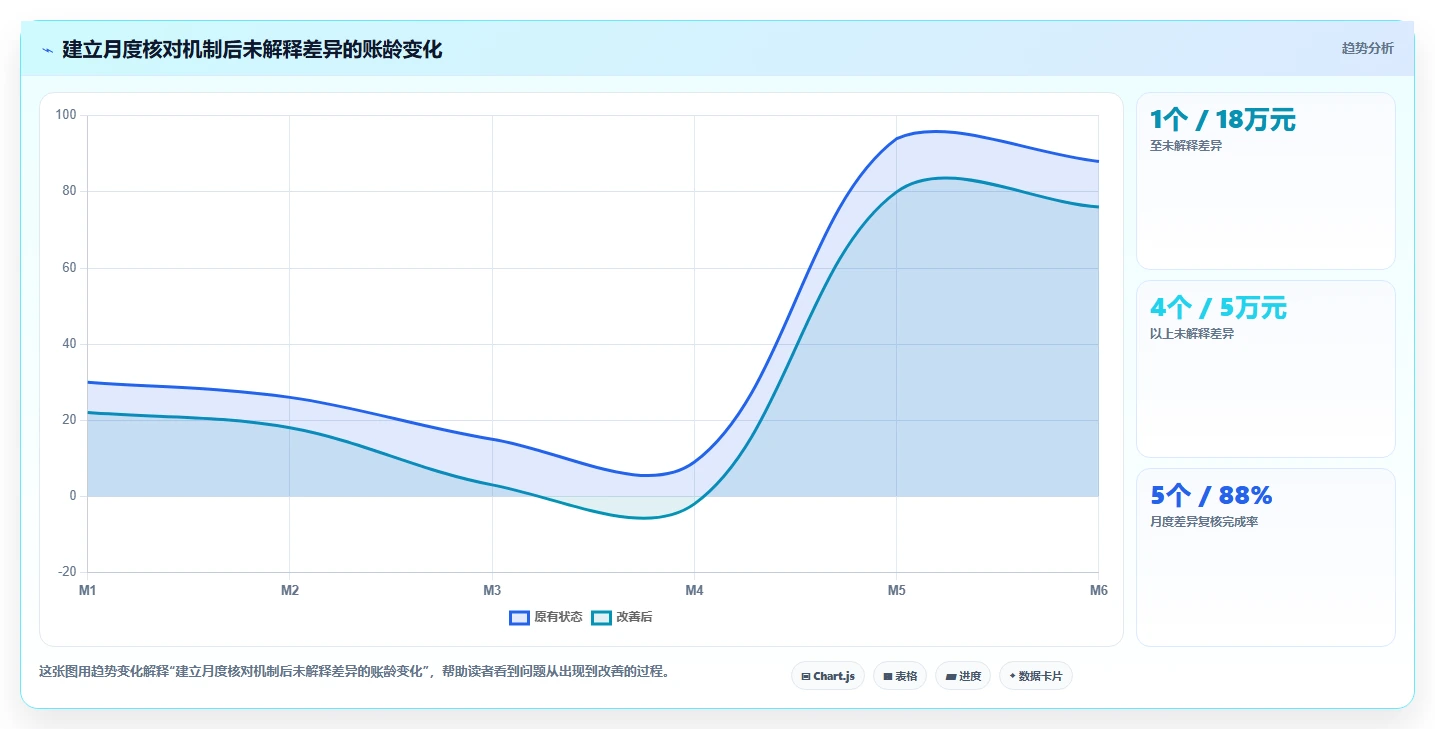The image size is (1435, 729).
Task: Click the M4 x-axis label
Action: point(694,591)
